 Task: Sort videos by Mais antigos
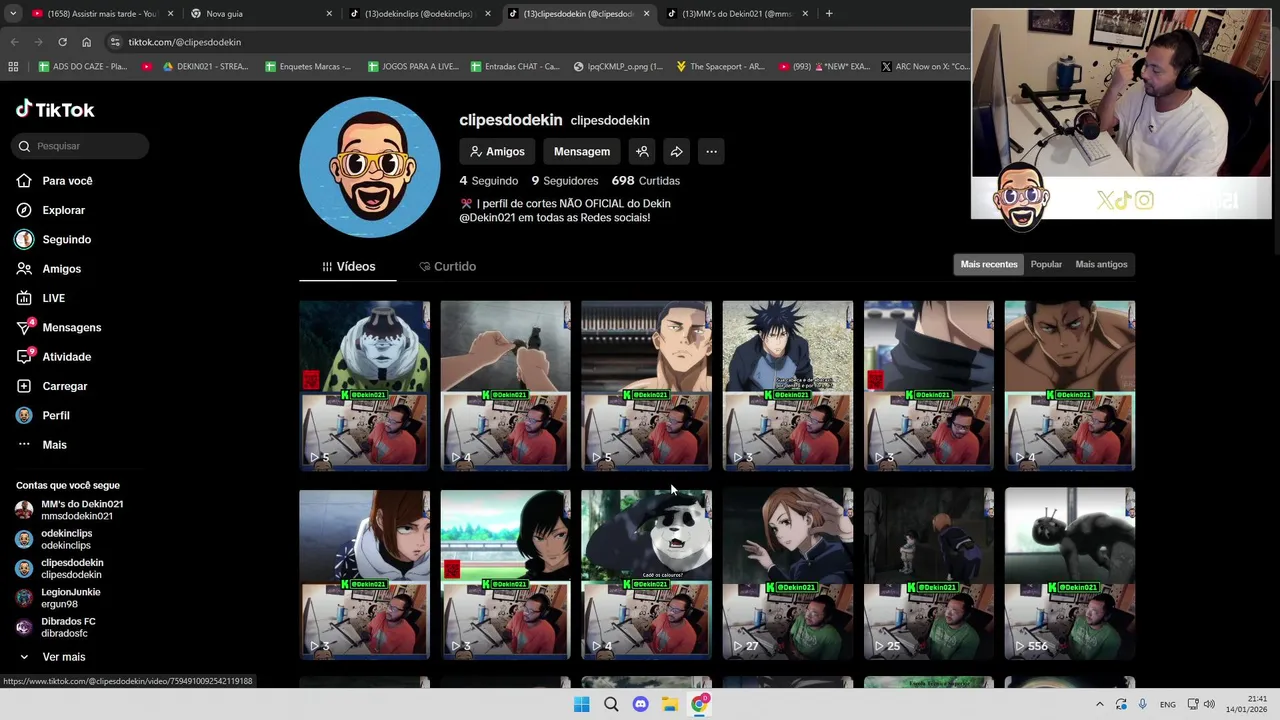[1101, 264]
